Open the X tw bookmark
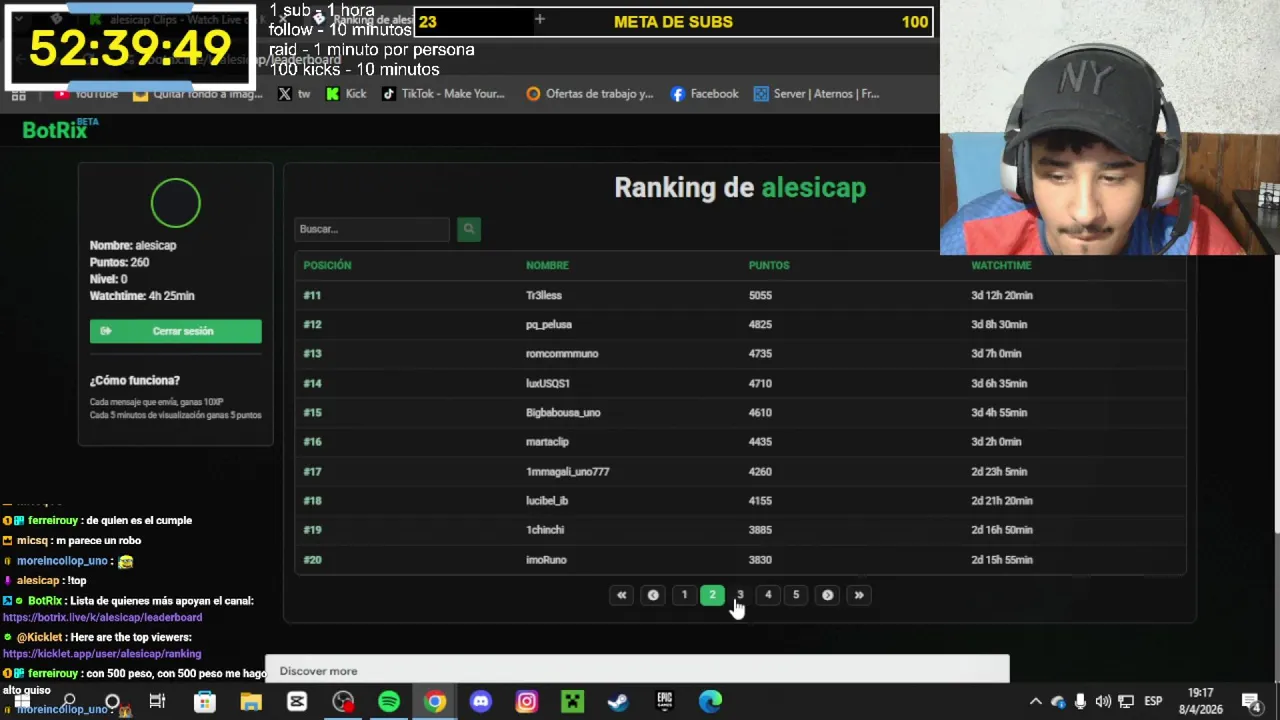Viewport: 1280px width, 720px height. point(294,94)
